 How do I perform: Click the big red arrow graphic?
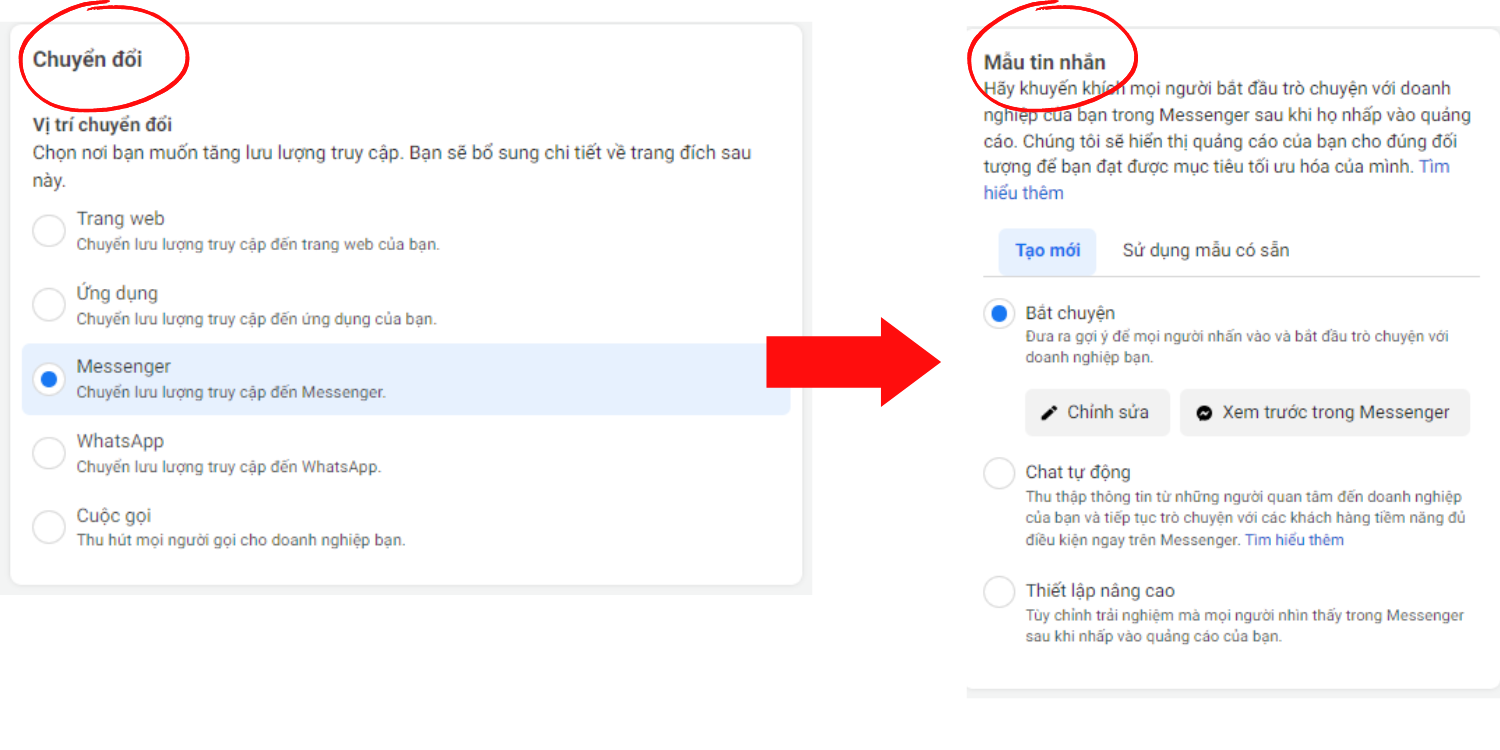click(x=854, y=362)
